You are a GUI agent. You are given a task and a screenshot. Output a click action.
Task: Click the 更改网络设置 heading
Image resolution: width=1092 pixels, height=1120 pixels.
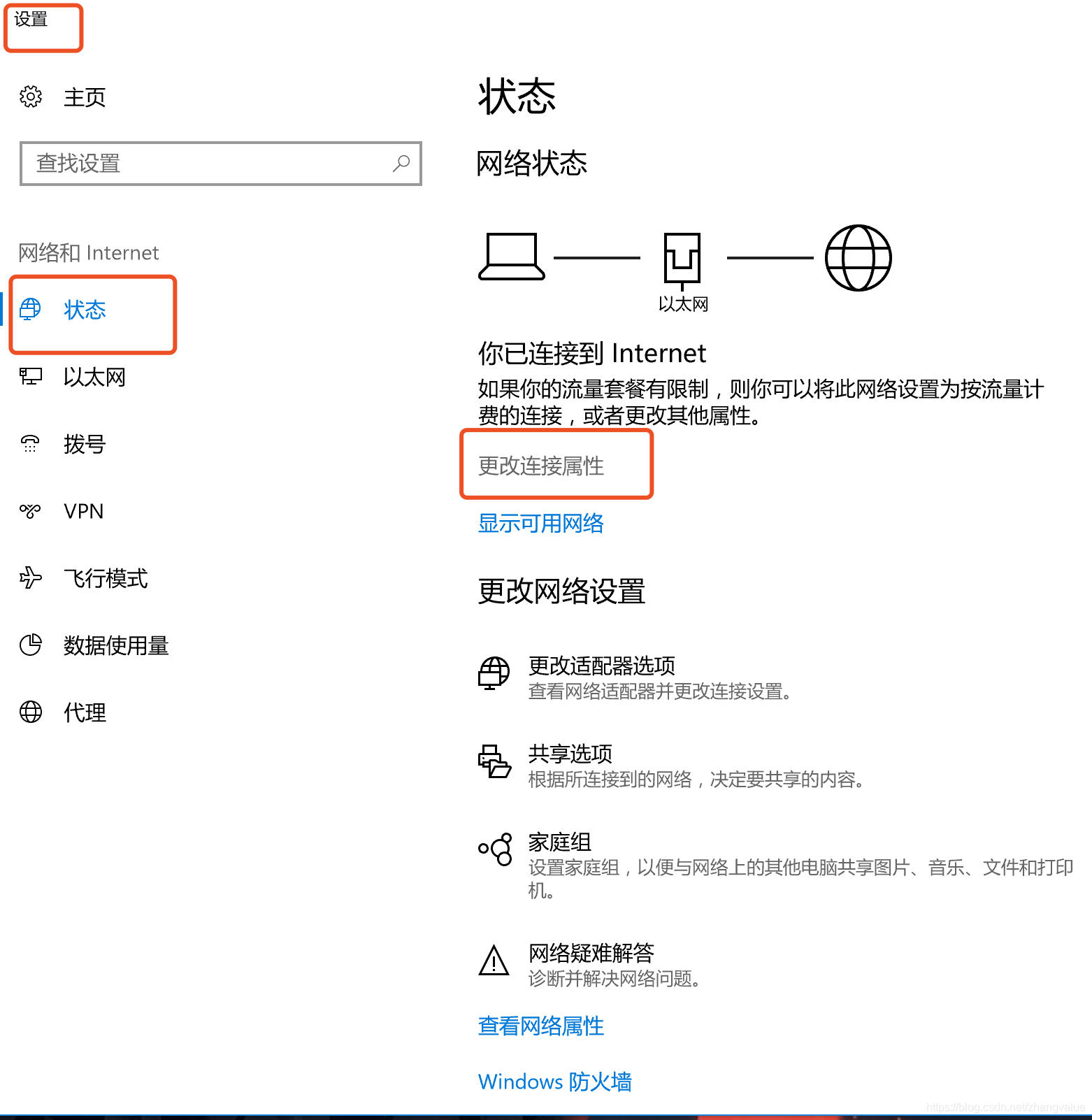point(561,591)
